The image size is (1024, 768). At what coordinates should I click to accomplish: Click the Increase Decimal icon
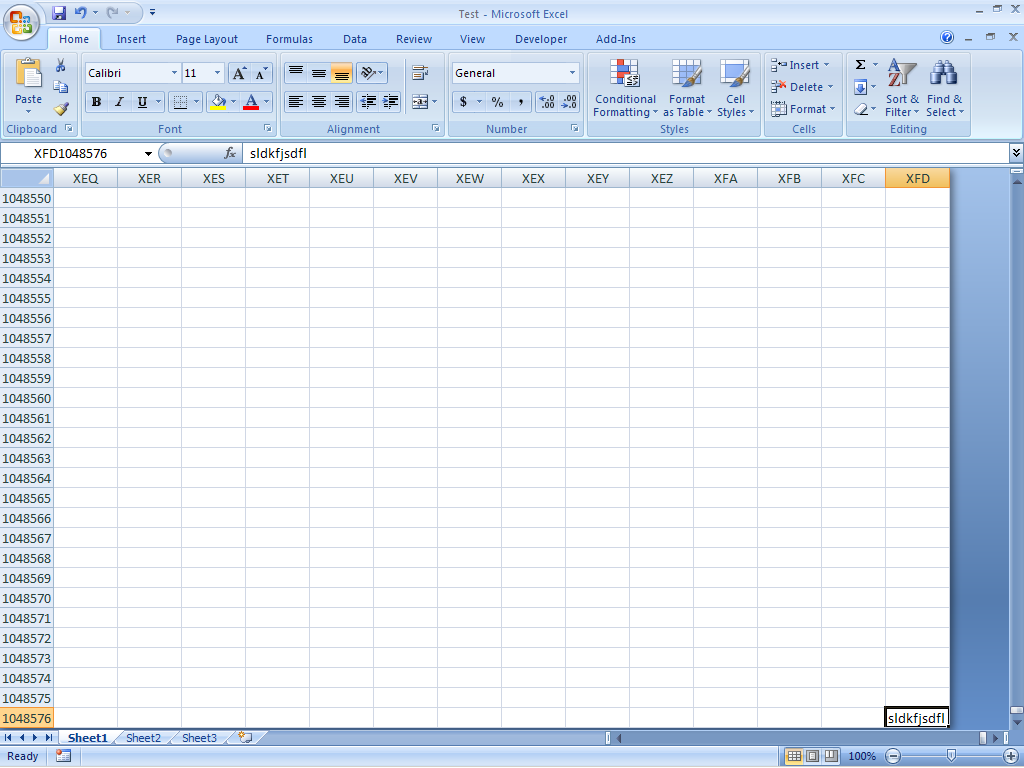[x=547, y=102]
